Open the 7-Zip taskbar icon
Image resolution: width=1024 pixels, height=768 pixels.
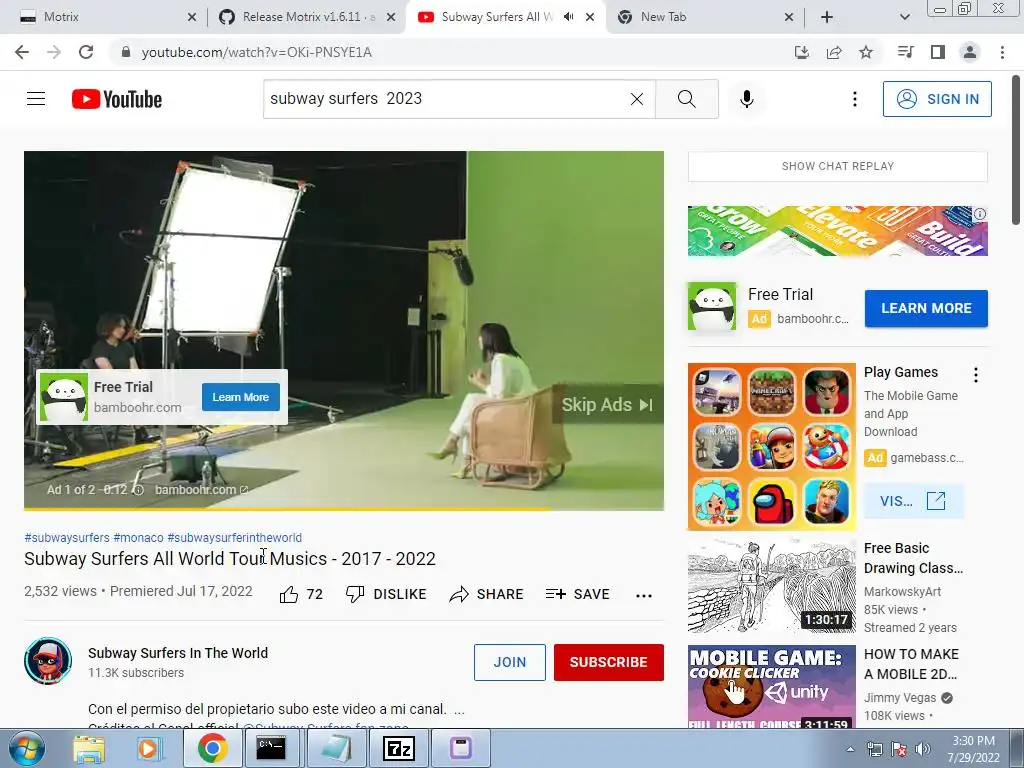pyautogui.click(x=399, y=748)
